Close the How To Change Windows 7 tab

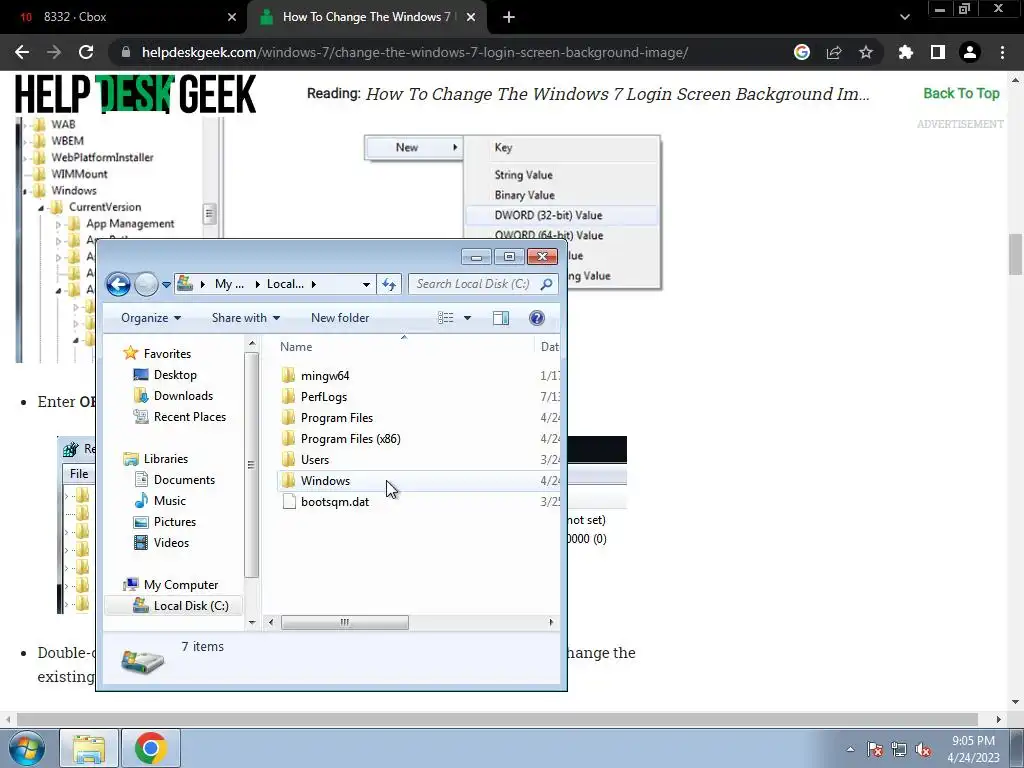[471, 17]
